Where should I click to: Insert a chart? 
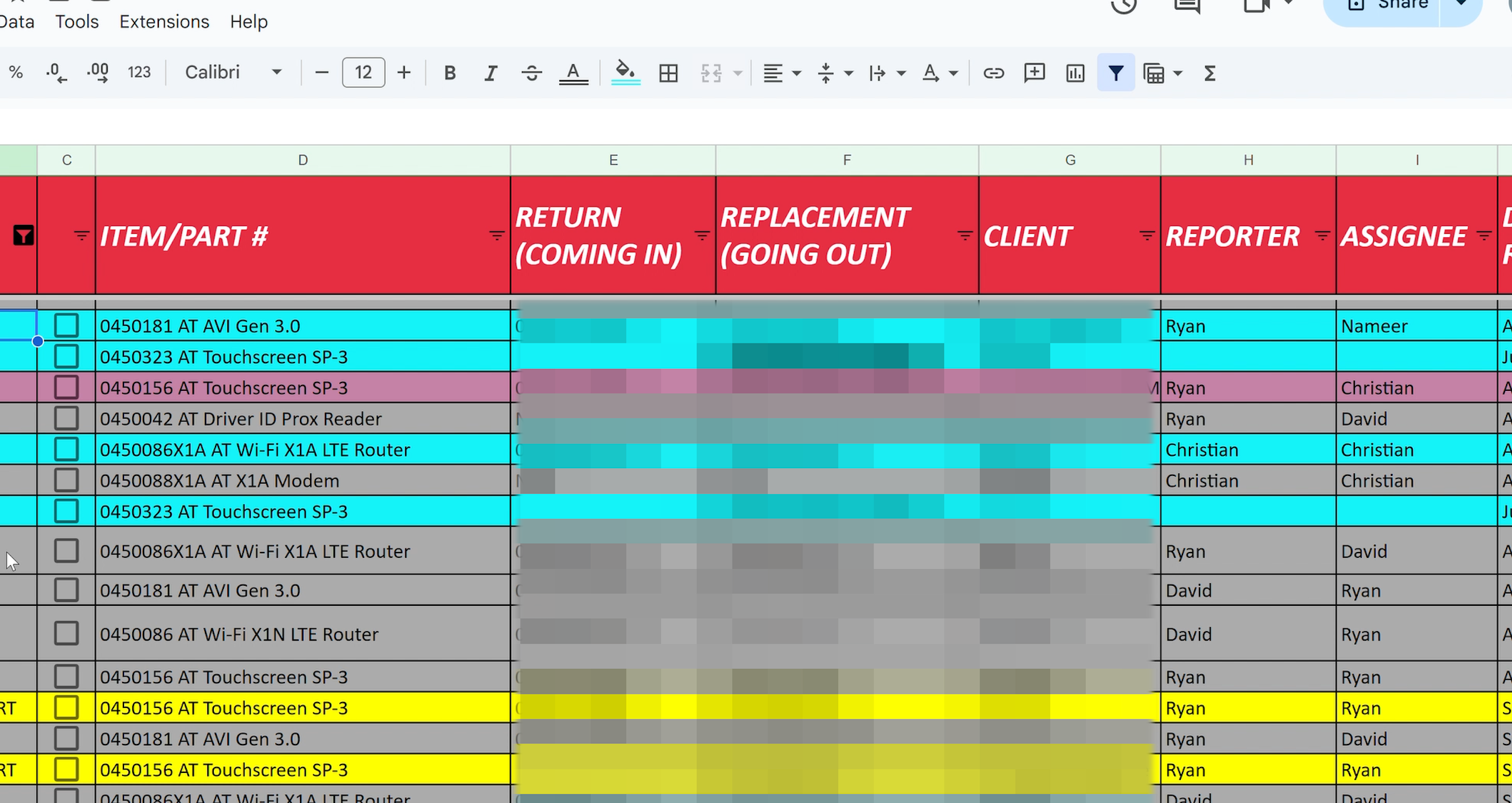[x=1075, y=73]
